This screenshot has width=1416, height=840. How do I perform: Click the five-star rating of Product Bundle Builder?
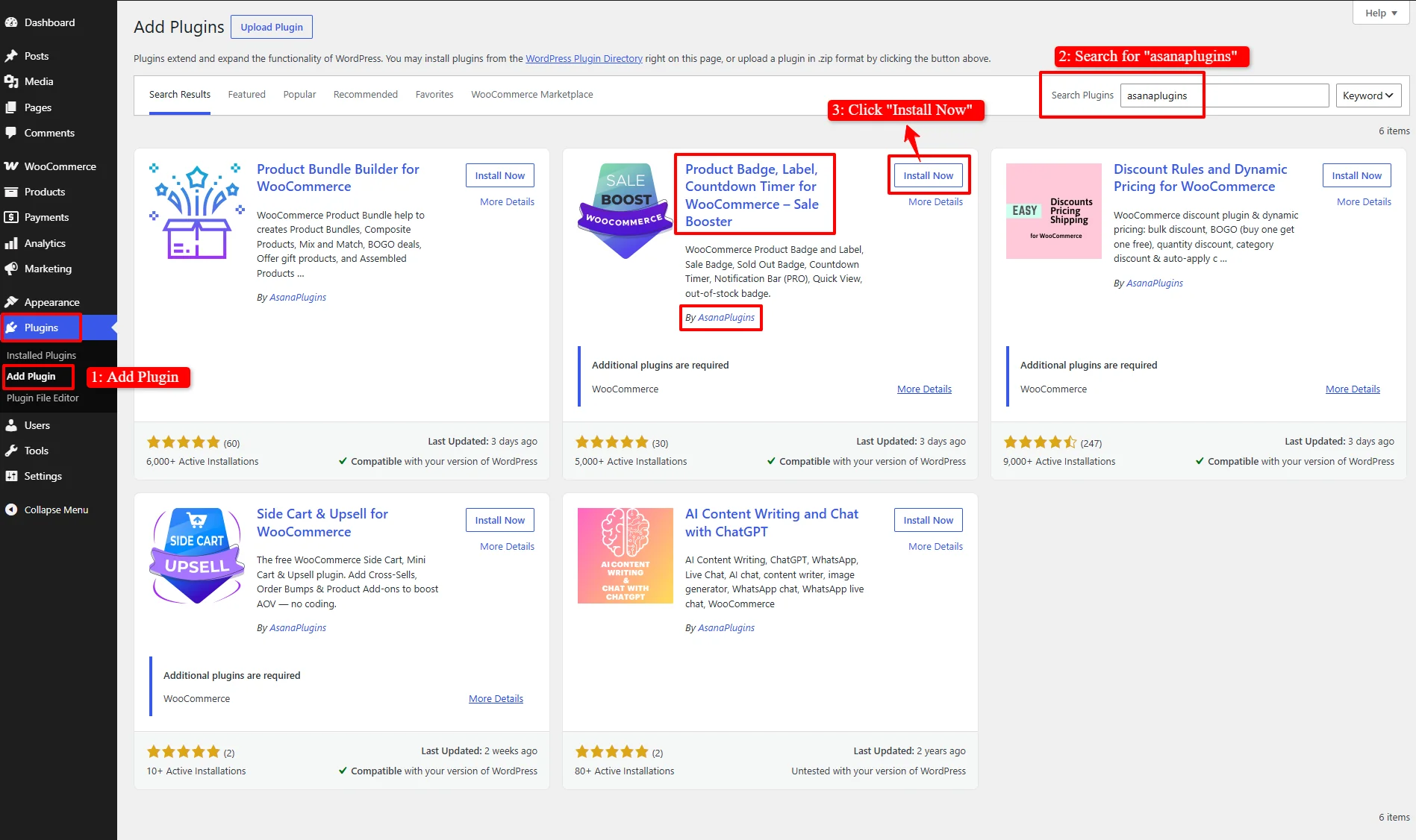pos(184,442)
